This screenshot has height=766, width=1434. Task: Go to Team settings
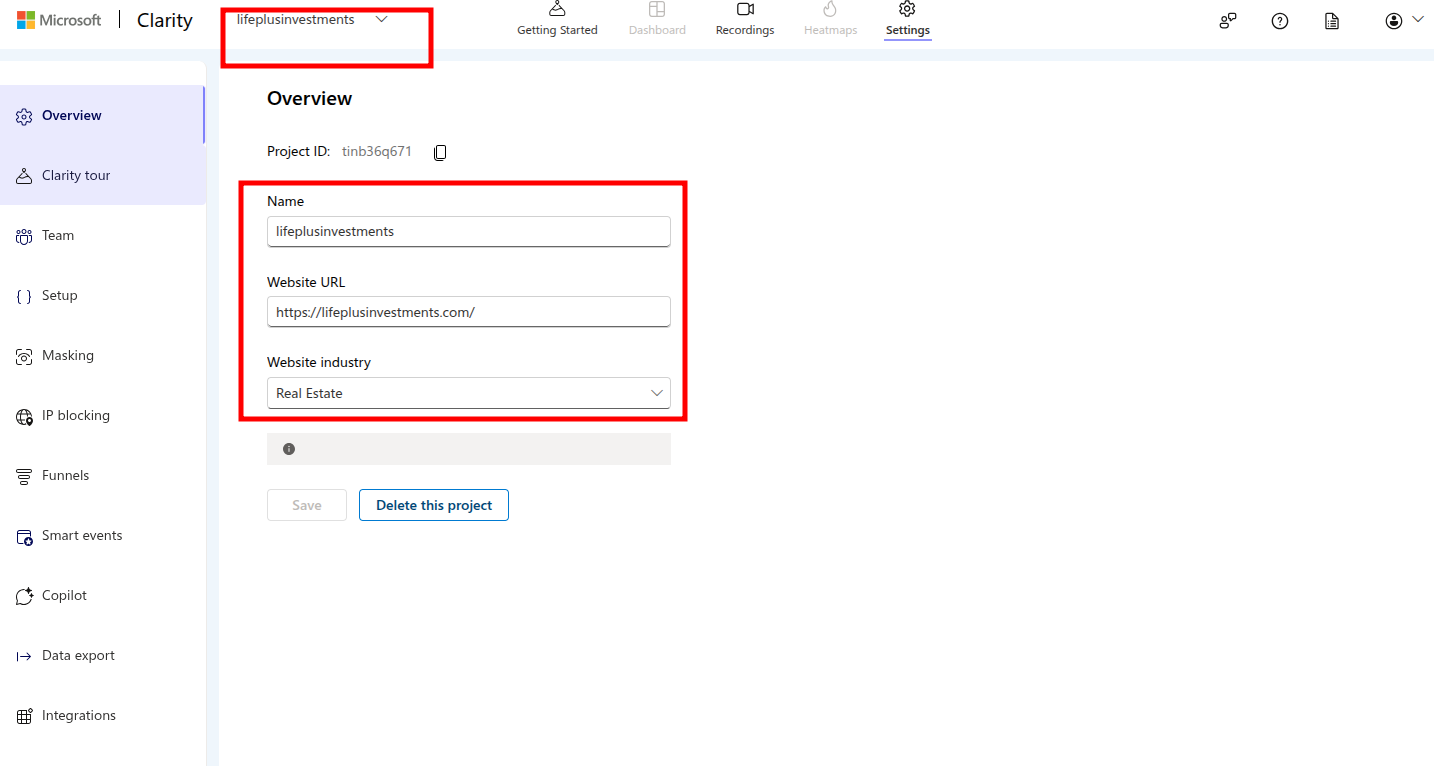coord(103,236)
